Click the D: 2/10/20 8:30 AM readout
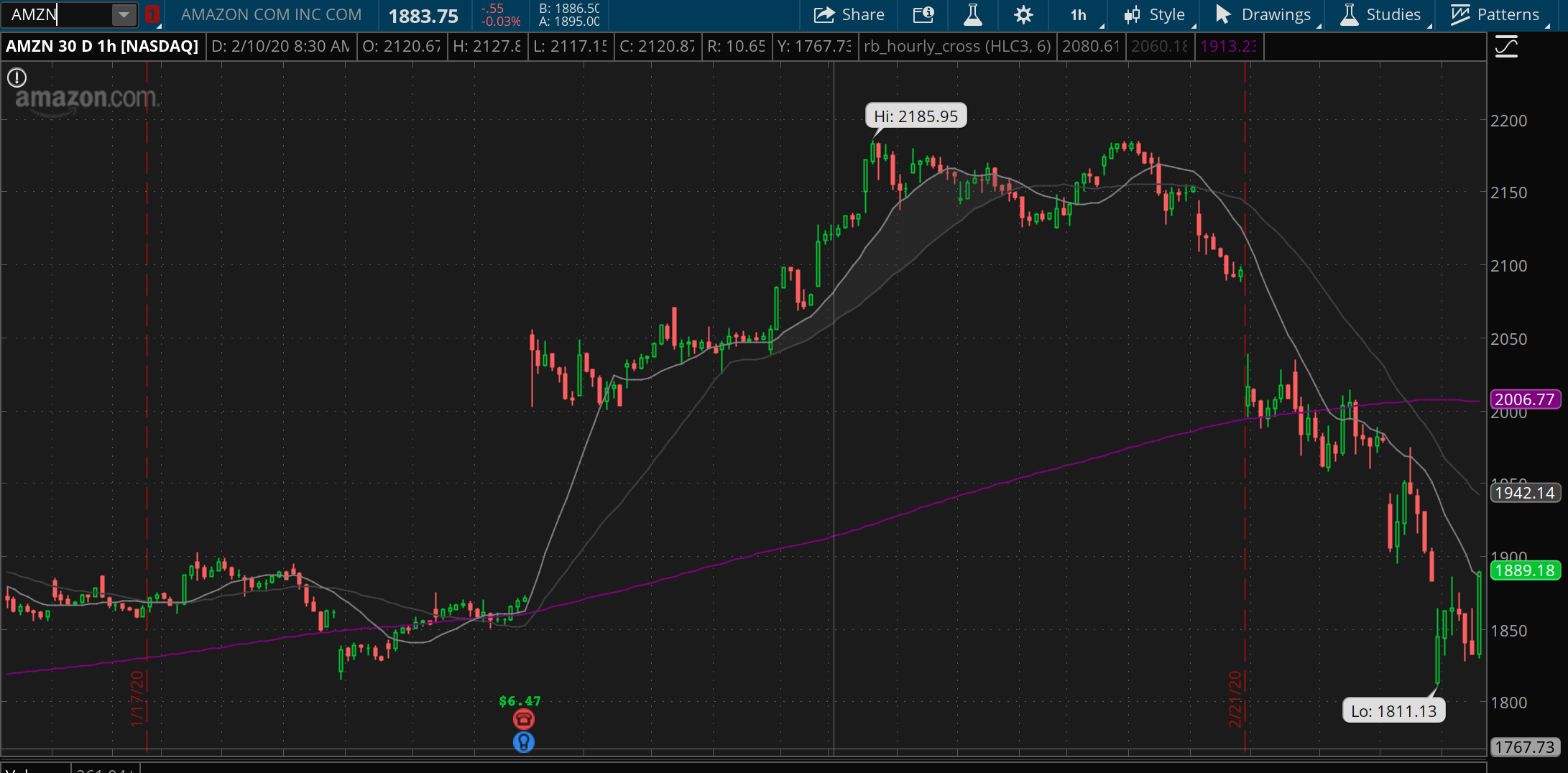Image resolution: width=1568 pixels, height=773 pixels. pos(281,46)
